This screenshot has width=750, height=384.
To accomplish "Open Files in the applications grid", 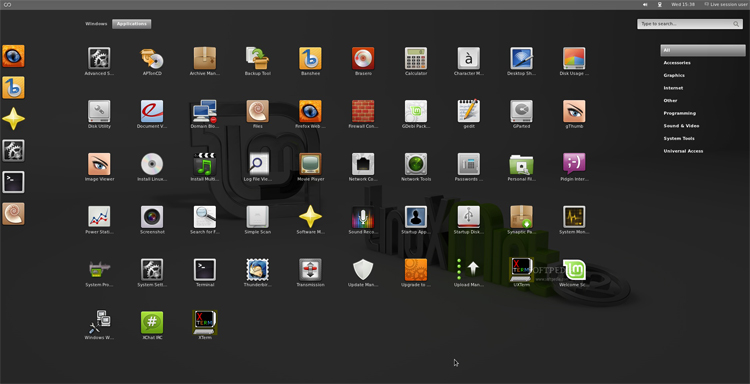I will tap(258, 111).
